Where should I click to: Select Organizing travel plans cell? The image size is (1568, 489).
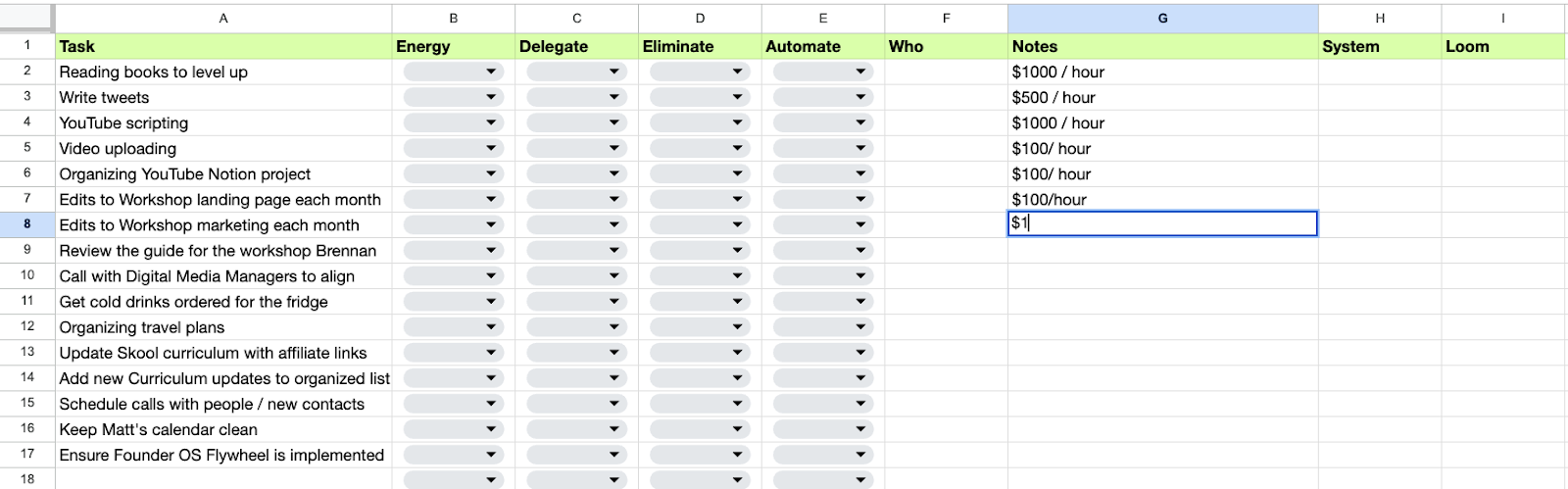(x=223, y=327)
